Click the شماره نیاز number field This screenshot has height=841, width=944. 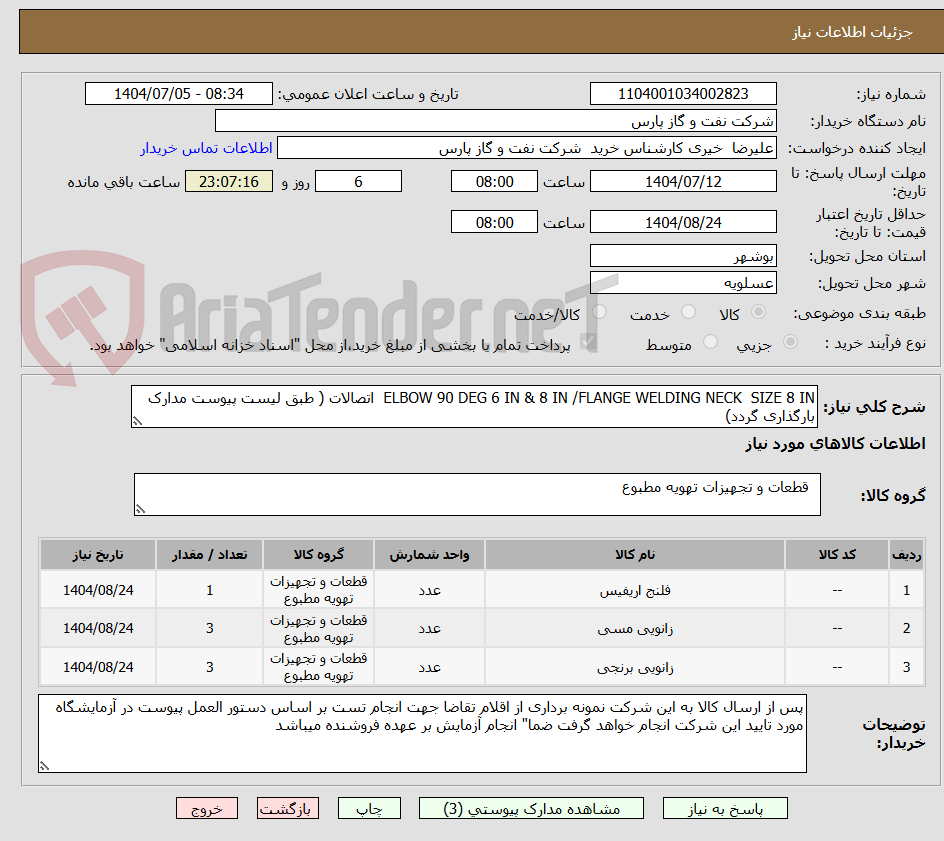[683, 93]
